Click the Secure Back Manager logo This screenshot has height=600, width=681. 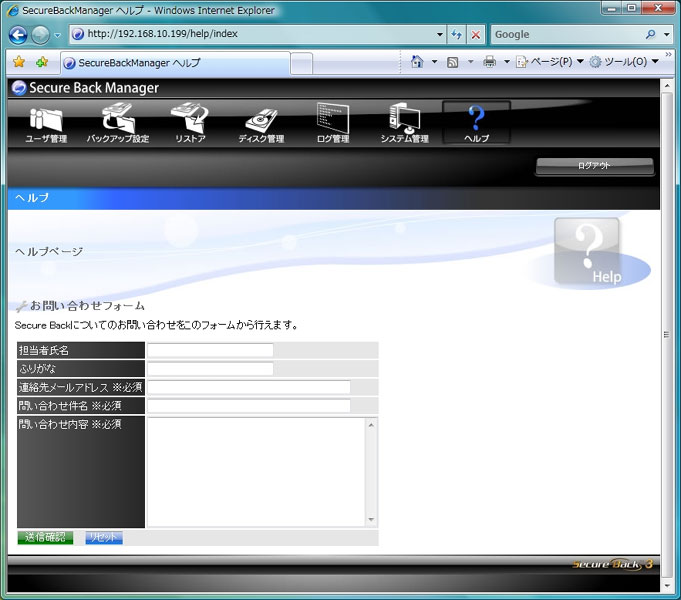(x=85, y=88)
